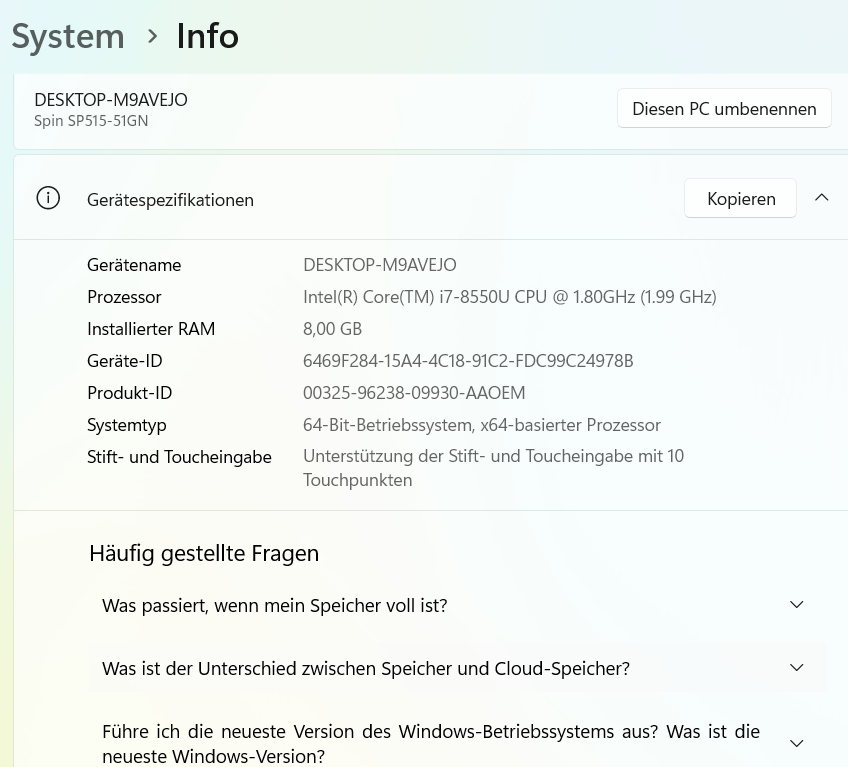Copy device specs with Kopieren
The image size is (848, 767).
click(740, 199)
